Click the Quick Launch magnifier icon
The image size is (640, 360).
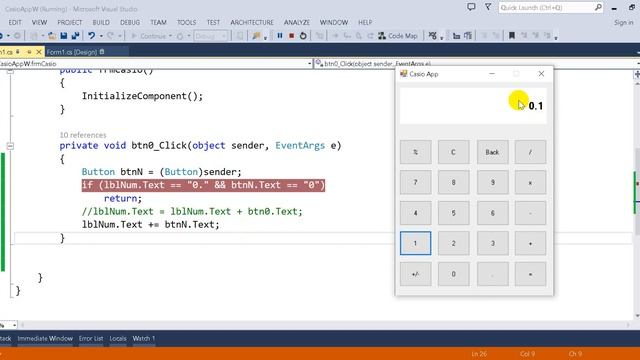point(598,7)
